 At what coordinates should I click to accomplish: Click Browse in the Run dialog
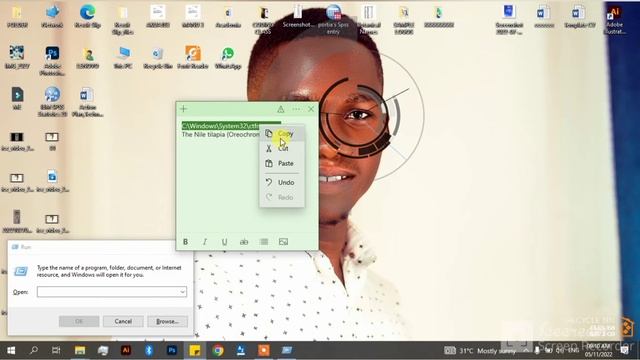168,321
